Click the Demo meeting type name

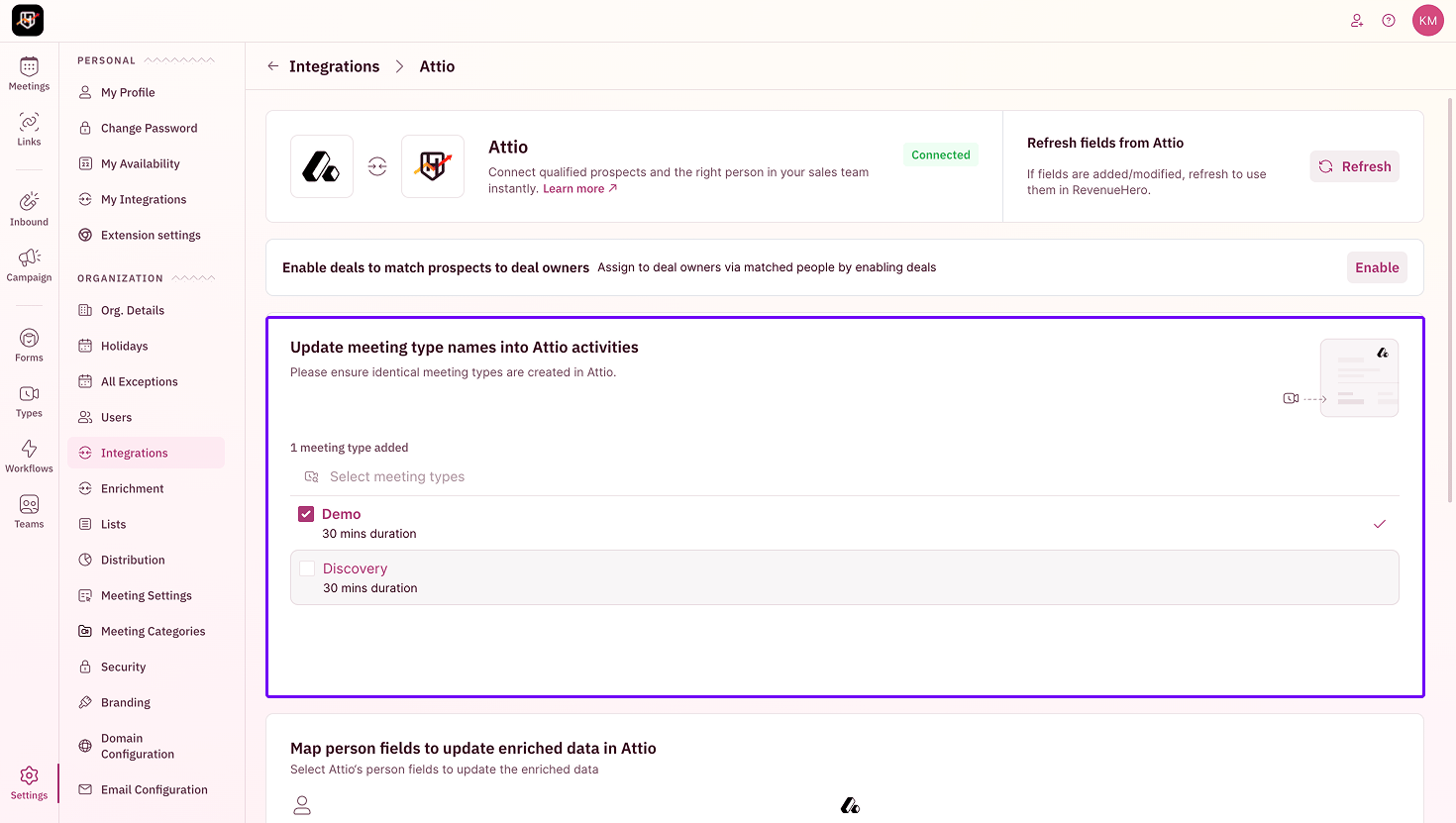click(341, 514)
